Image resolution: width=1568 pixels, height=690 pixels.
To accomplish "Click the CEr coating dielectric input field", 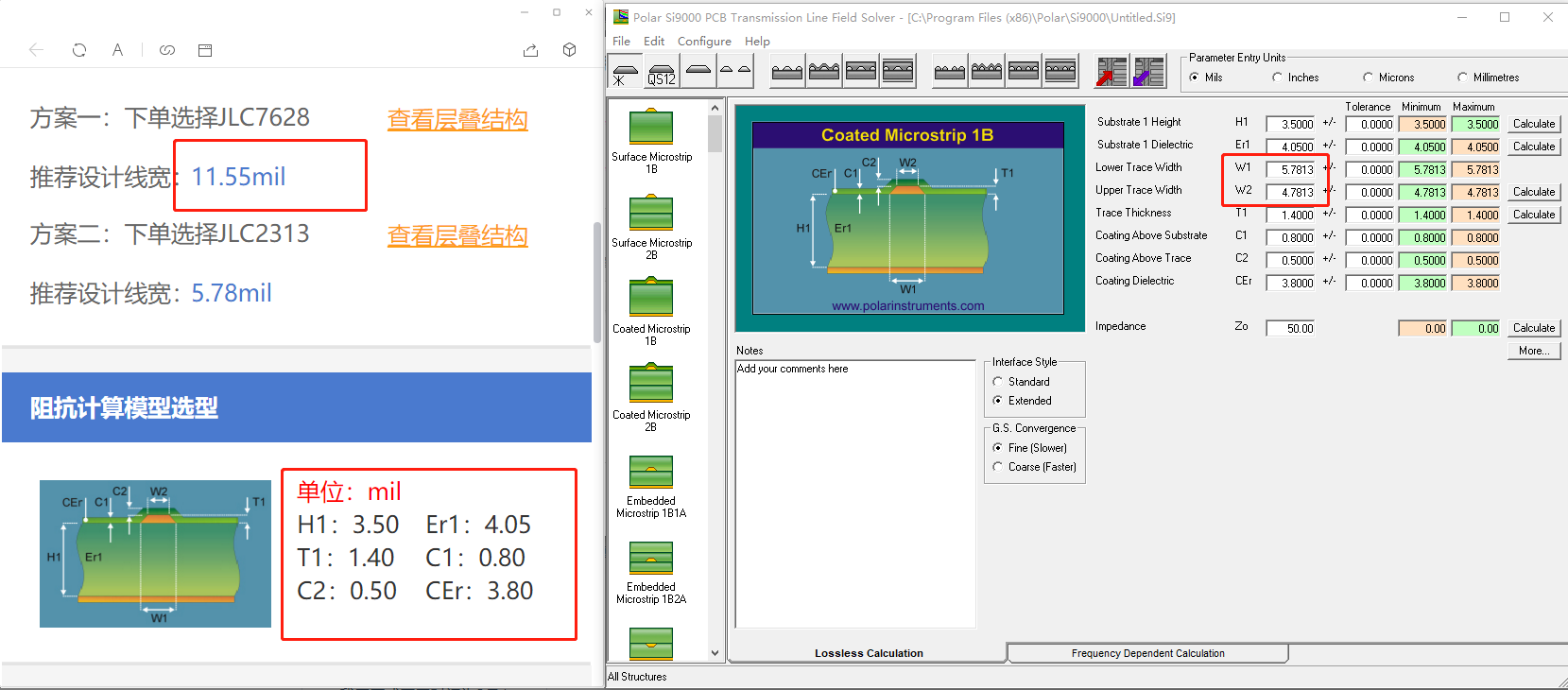I will tap(1290, 283).
